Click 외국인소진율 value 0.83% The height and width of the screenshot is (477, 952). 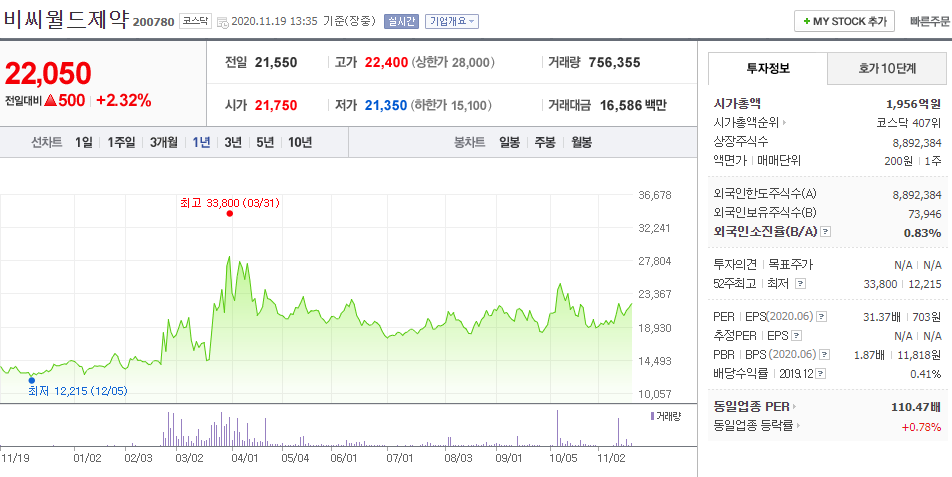(x=923, y=232)
